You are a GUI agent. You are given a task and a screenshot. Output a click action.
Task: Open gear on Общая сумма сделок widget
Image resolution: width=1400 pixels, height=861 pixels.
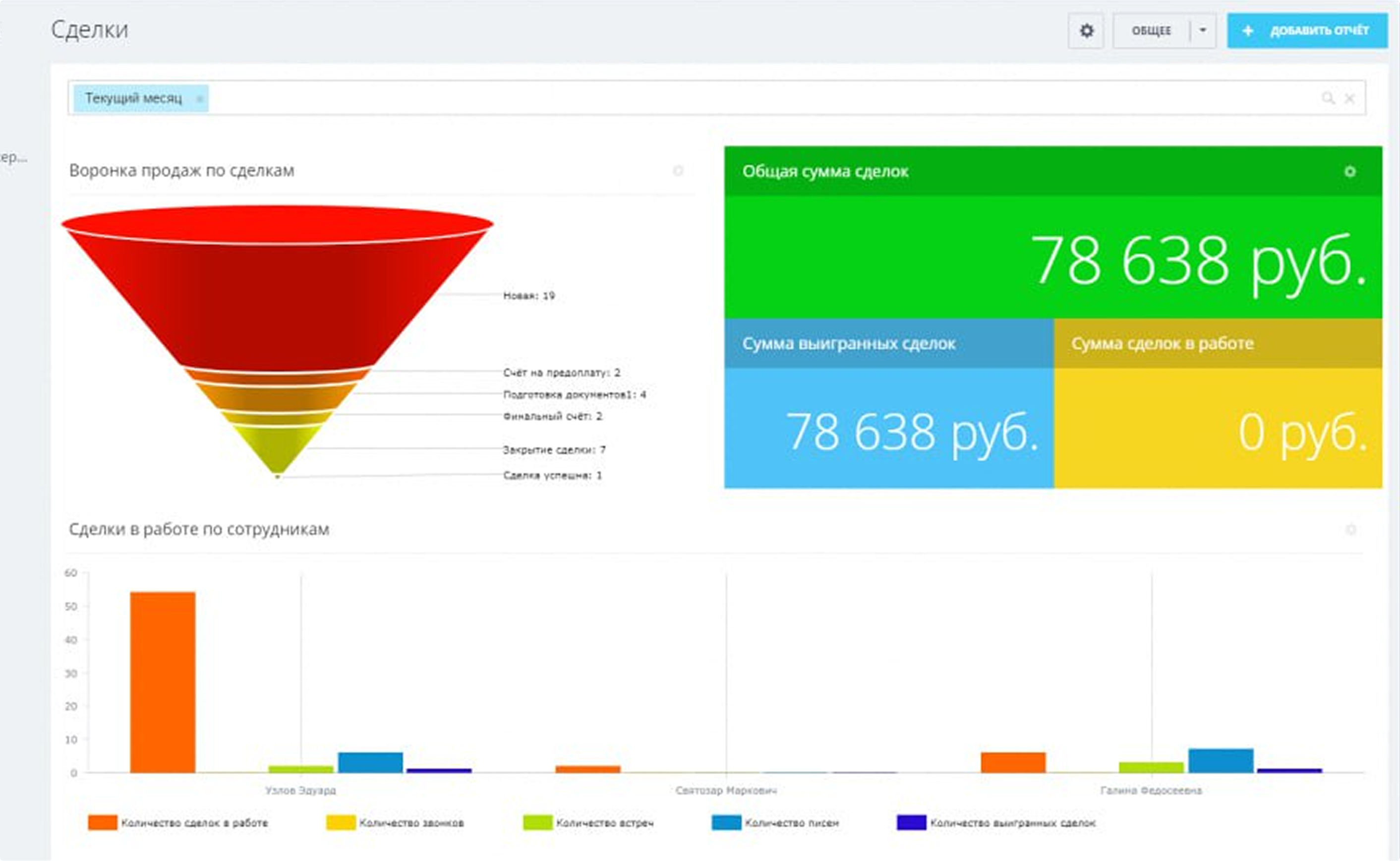click(1349, 172)
